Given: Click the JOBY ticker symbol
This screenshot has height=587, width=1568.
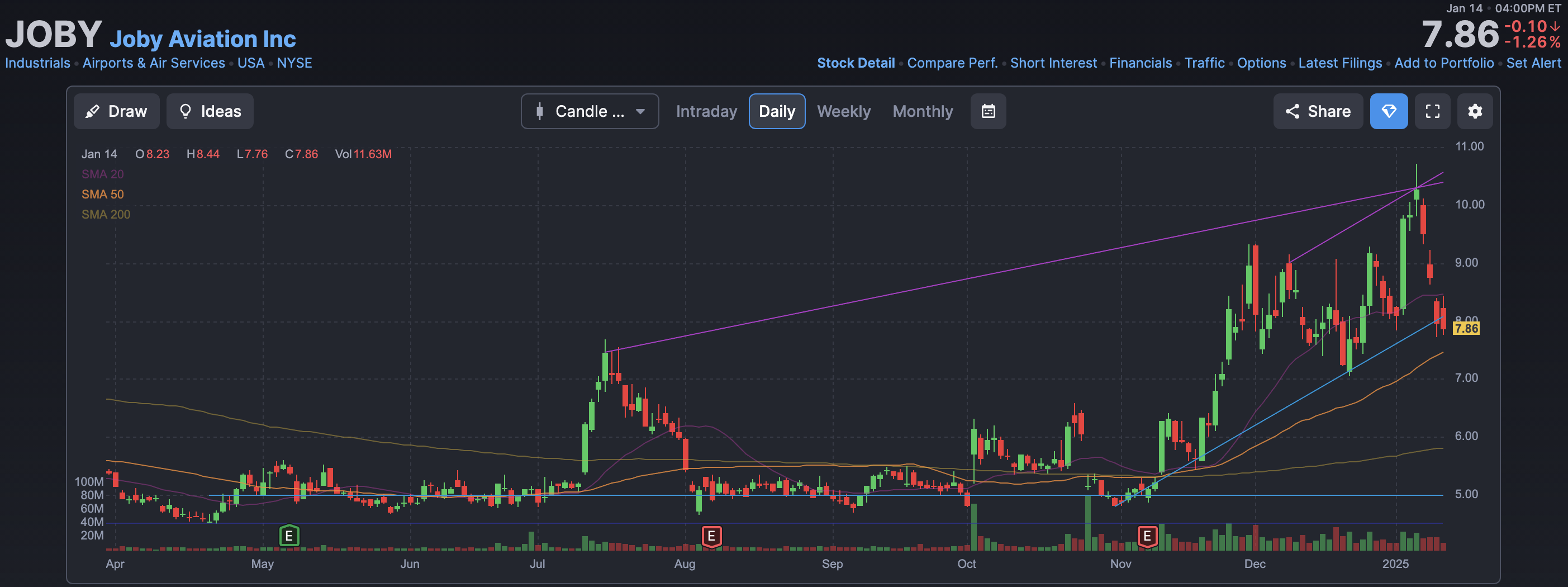Looking at the screenshot, I should pos(54,34).
